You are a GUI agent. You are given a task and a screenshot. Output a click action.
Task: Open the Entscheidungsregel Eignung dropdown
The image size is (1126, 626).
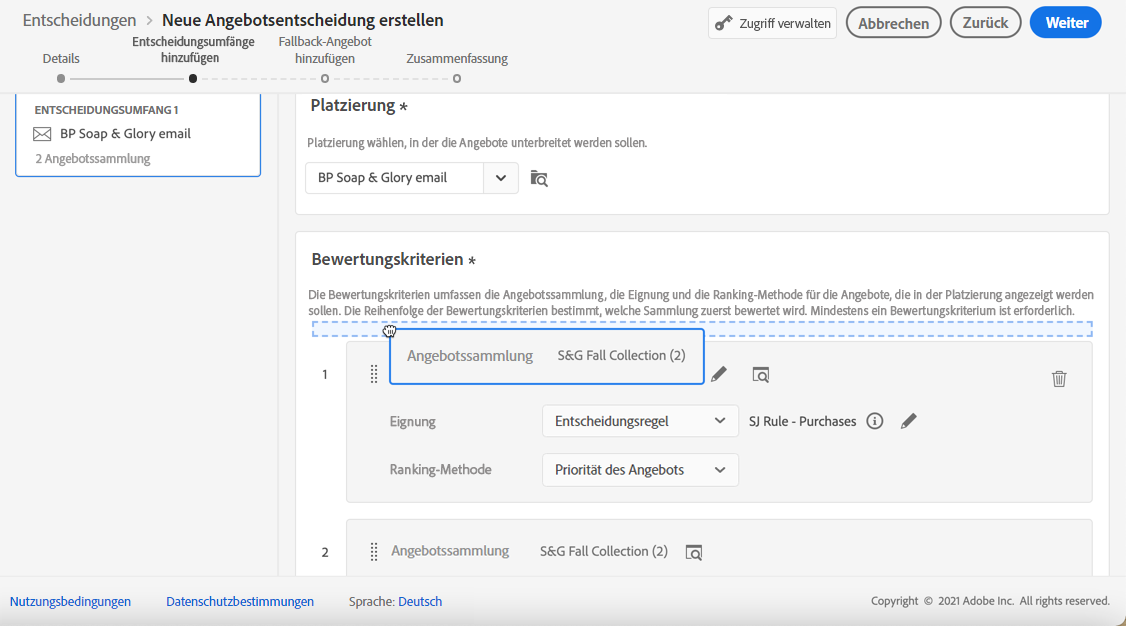coord(640,421)
